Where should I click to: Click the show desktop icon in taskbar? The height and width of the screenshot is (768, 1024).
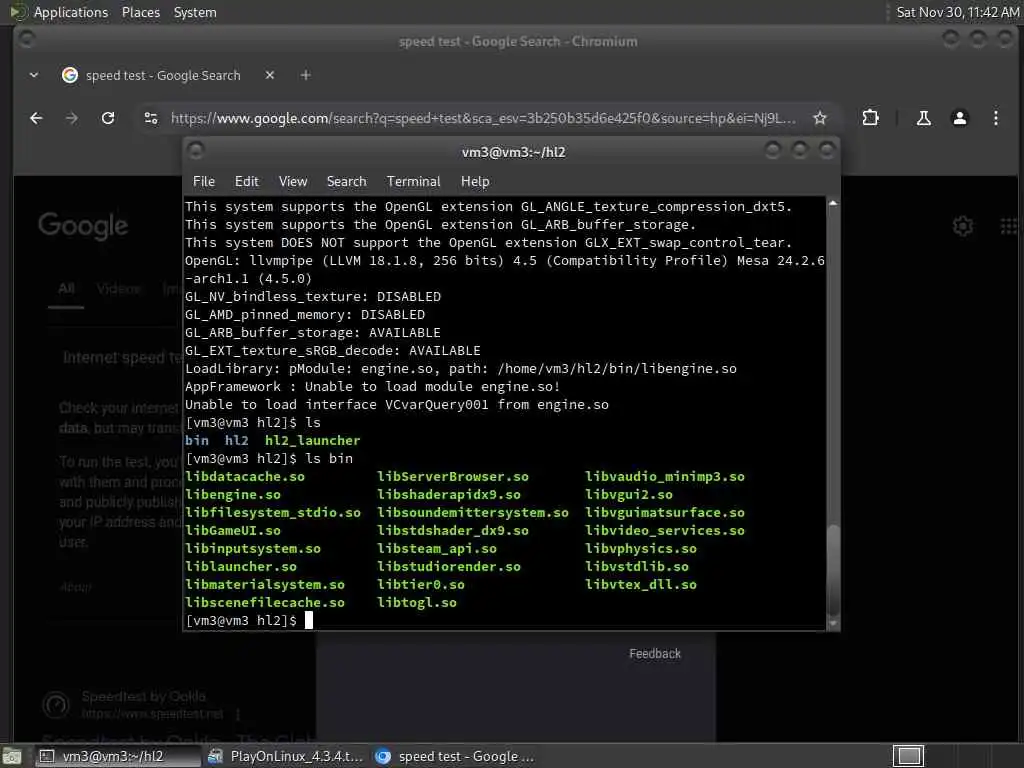[12, 757]
